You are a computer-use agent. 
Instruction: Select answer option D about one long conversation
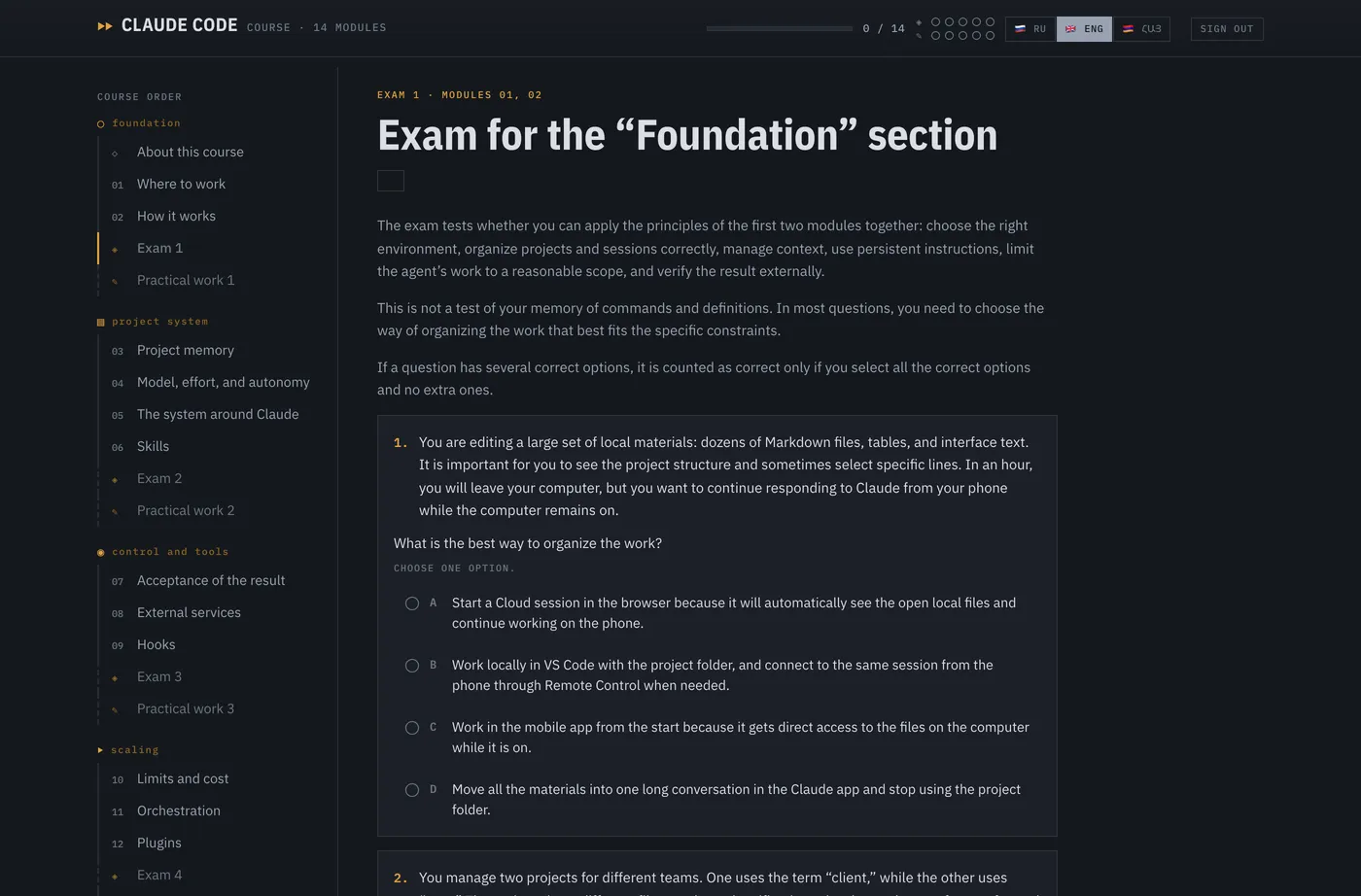point(412,790)
